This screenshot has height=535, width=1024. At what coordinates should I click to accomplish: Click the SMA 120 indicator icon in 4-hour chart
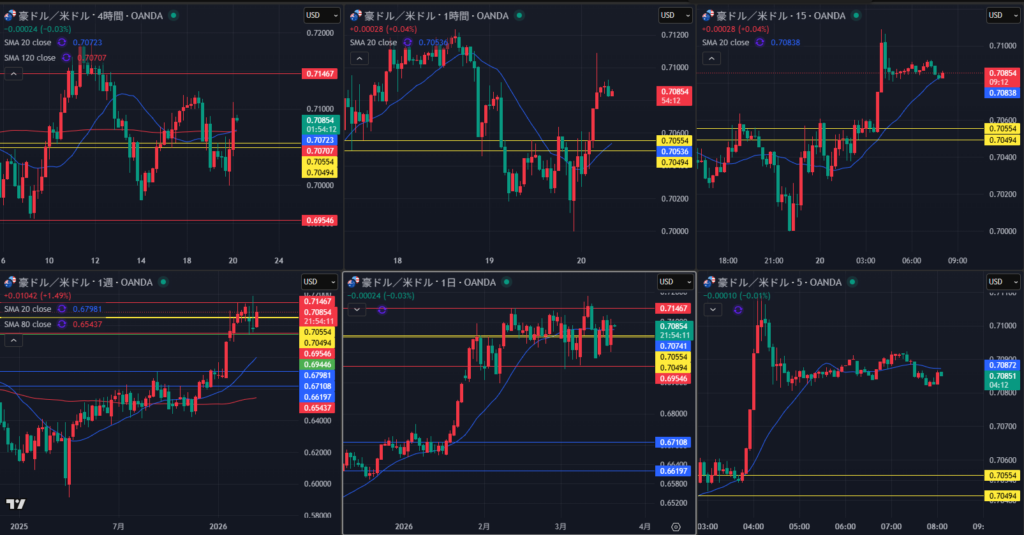pyautogui.click(x=66, y=58)
